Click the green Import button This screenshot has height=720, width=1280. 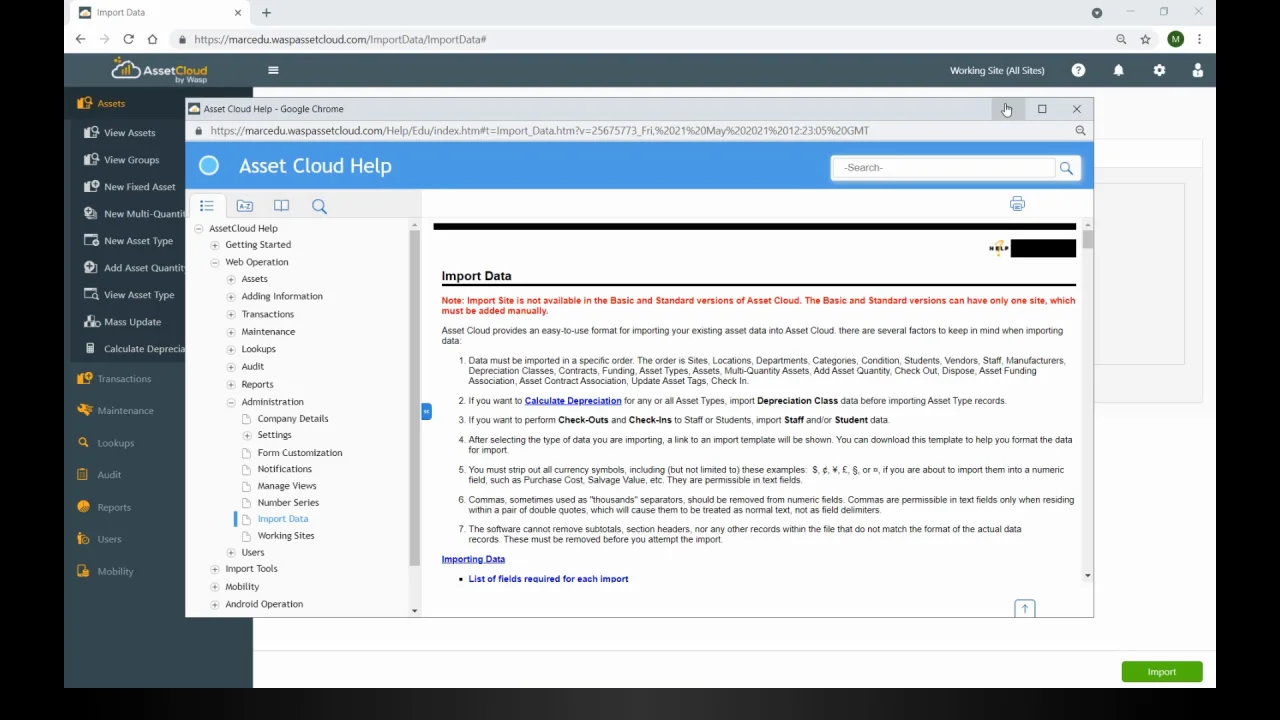1161,672
